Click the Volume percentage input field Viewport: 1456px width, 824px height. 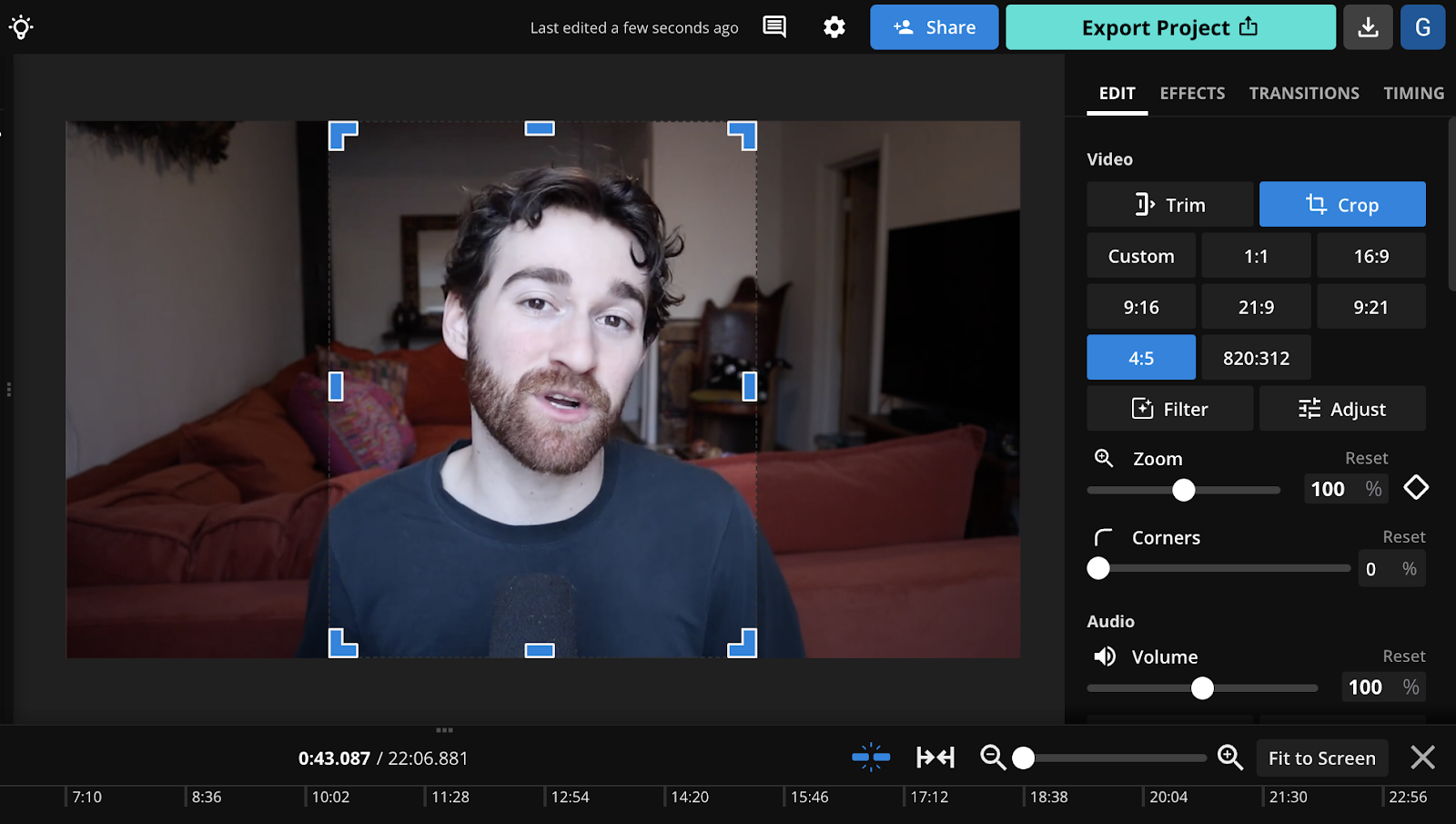(1383, 687)
